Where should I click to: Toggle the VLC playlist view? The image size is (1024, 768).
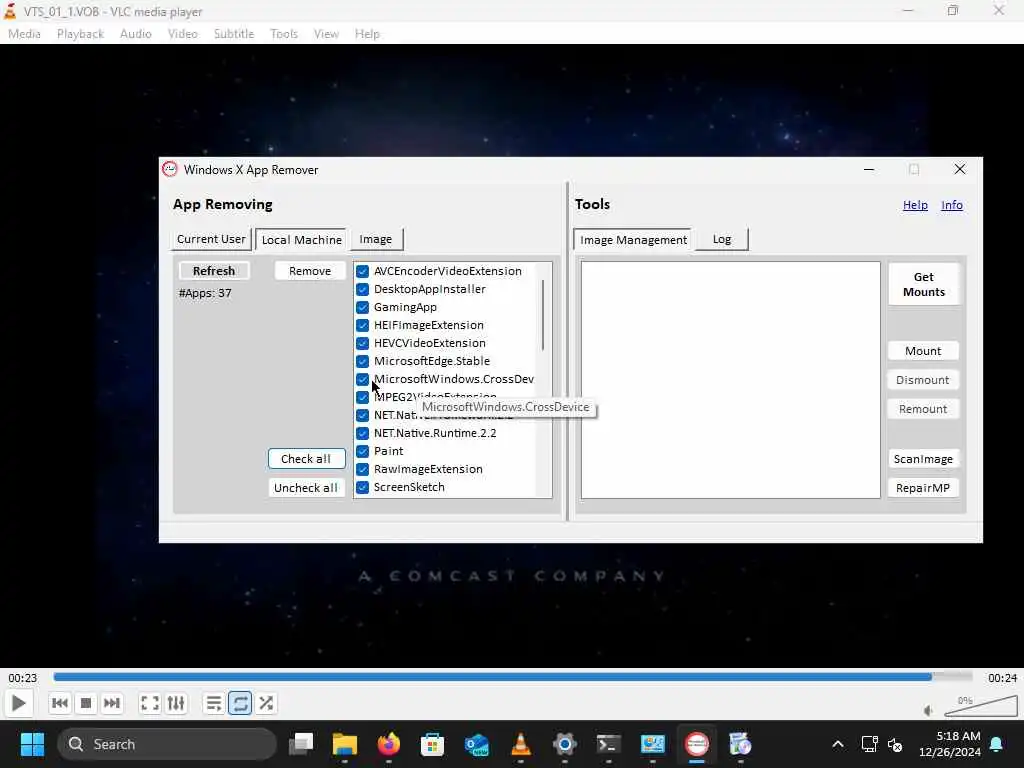click(x=214, y=703)
